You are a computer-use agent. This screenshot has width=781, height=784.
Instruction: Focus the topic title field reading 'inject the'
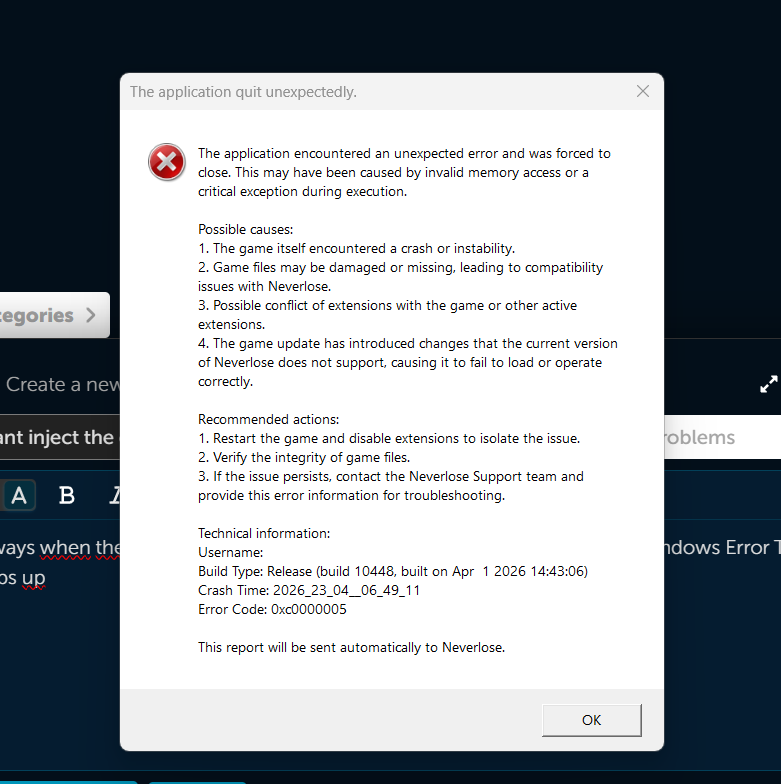pos(60,437)
